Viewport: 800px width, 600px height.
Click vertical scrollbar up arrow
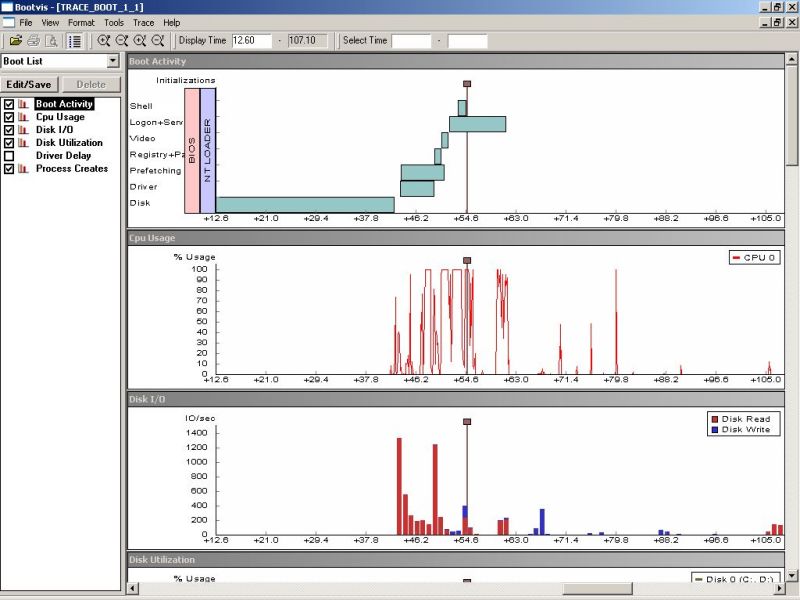(x=792, y=59)
